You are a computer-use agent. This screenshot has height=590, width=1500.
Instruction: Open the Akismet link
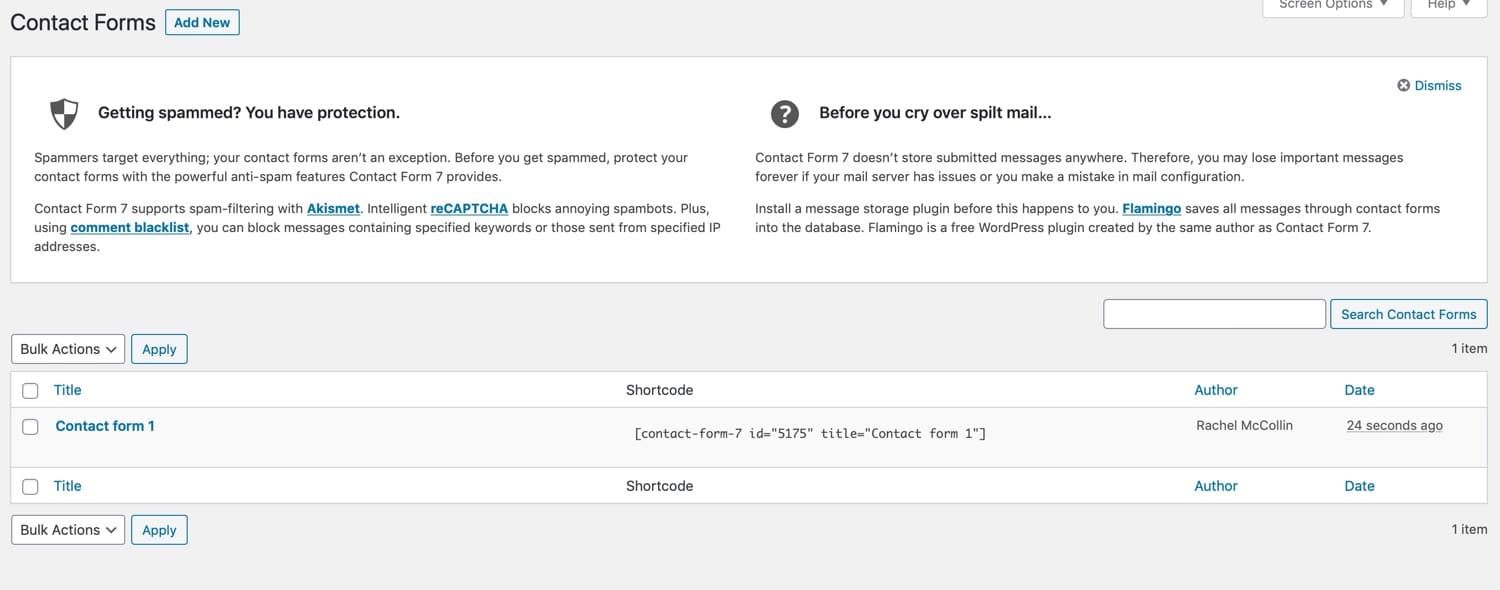(x=333, y=208)
